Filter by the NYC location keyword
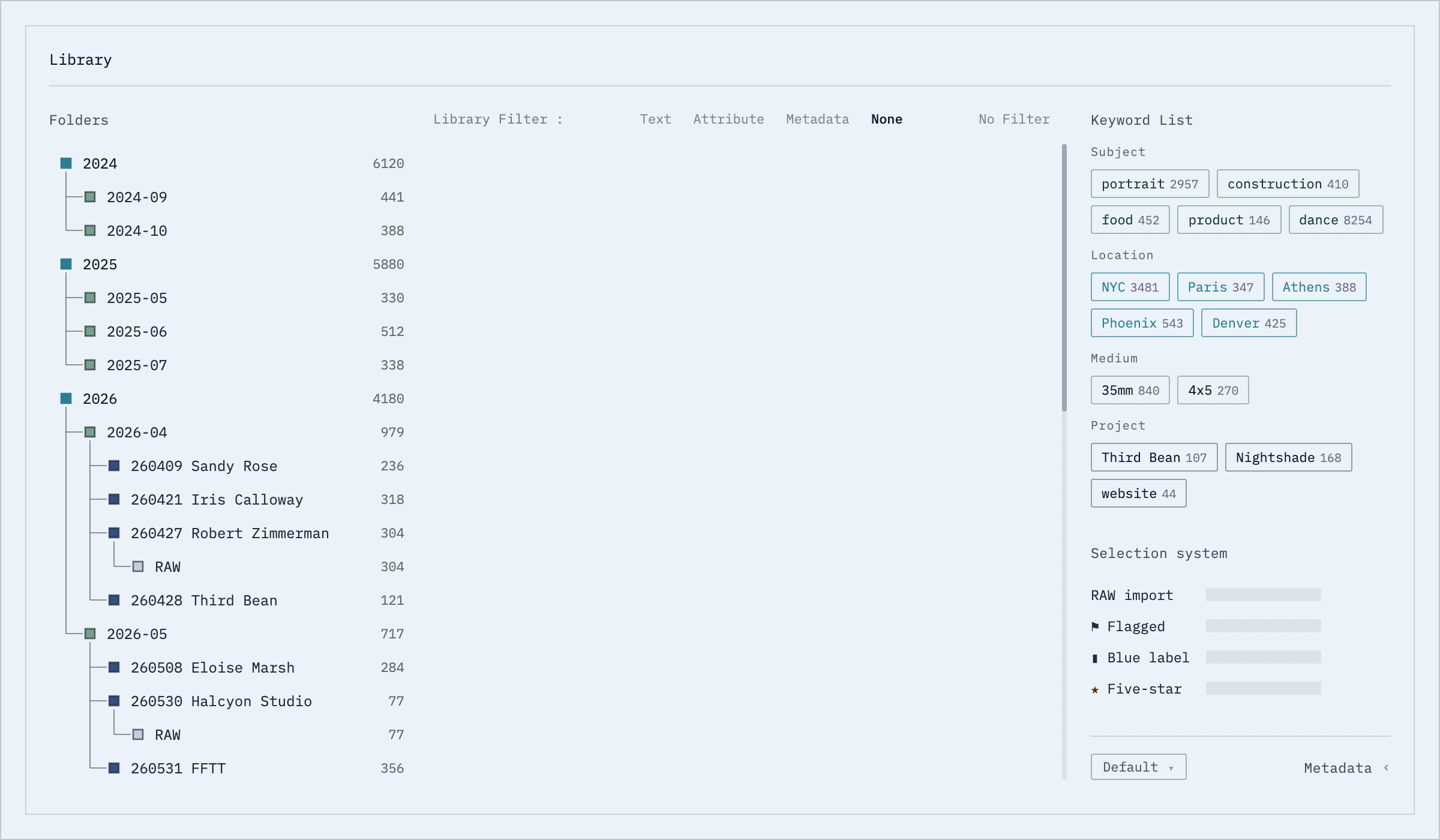1440x840 pixels. pos(1130,287)
